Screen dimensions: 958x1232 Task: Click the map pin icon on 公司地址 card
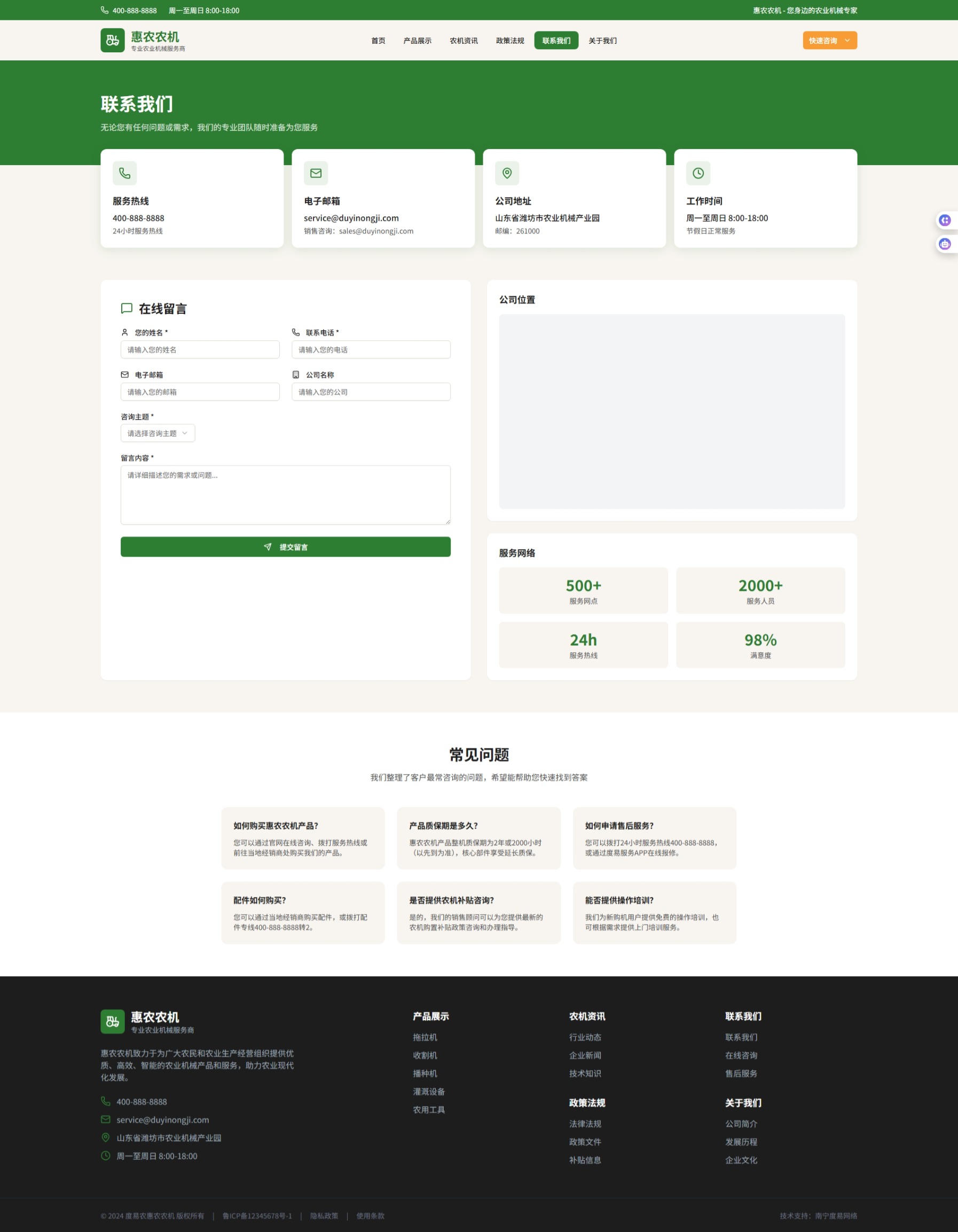coord(507,173)
